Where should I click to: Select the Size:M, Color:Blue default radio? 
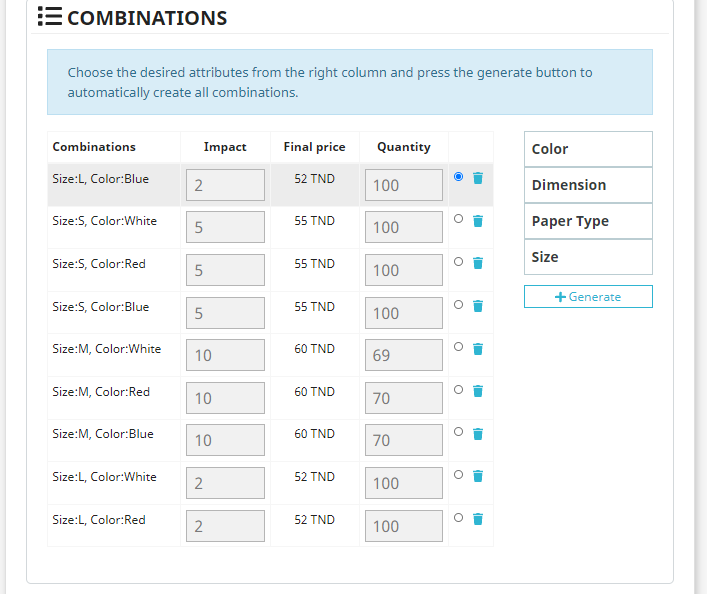click(458, 432)
